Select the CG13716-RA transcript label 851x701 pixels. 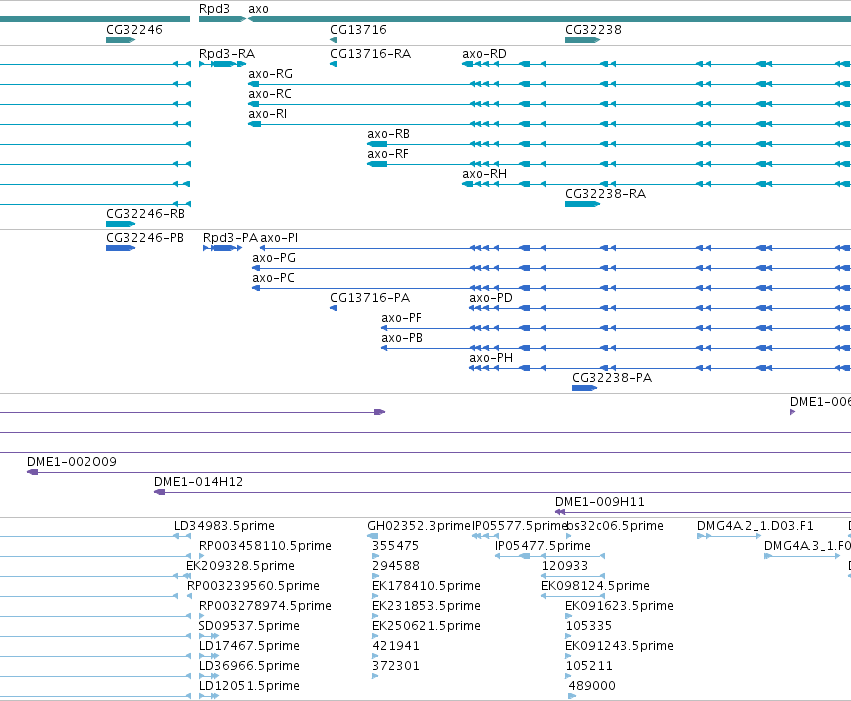click(x=371, y=54)
